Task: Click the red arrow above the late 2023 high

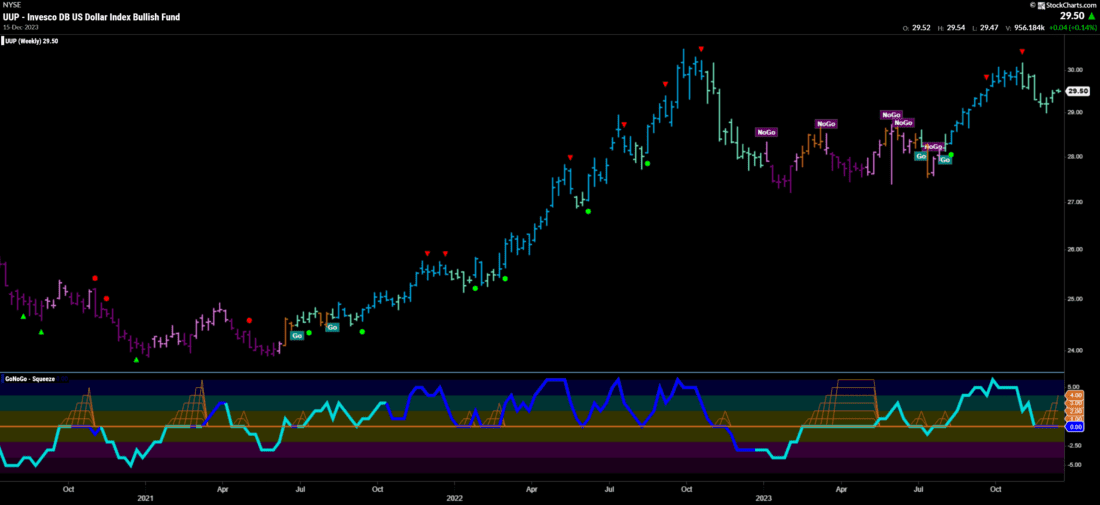Action: 1021,51
